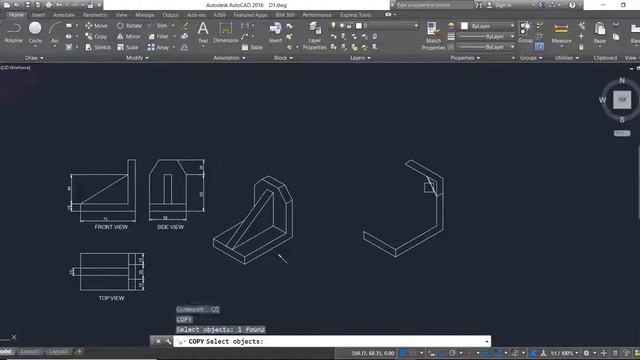Image resolution: width=640 pixels, height=360 pixels.
Task: Click the TOP face of ViewCube
Action: coord(622,100)
